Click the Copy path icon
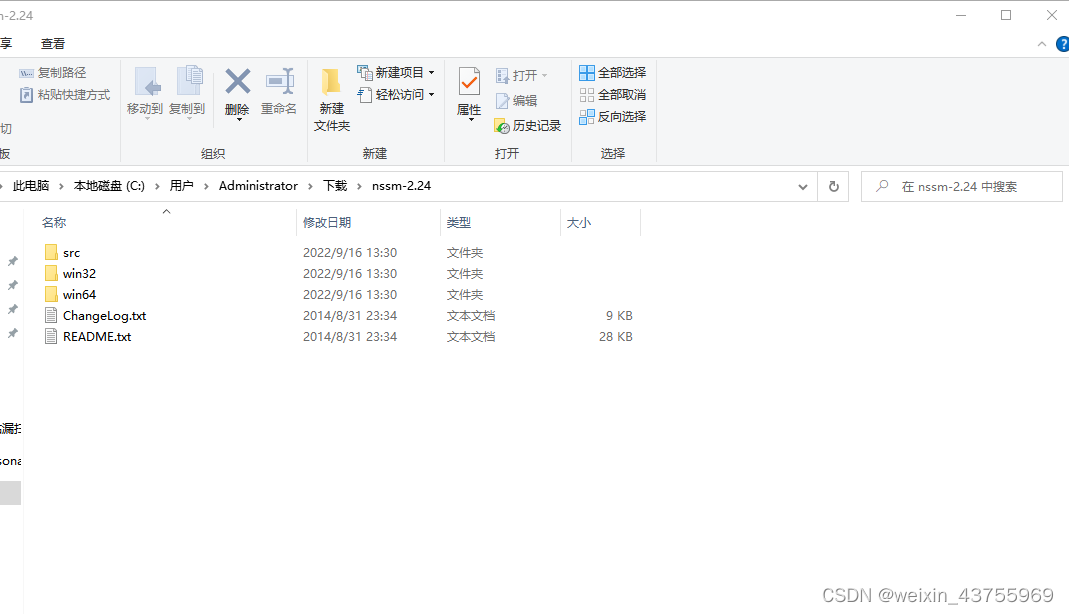The image size is (1069, 614). pyautogui.click(x=27, y=73)
